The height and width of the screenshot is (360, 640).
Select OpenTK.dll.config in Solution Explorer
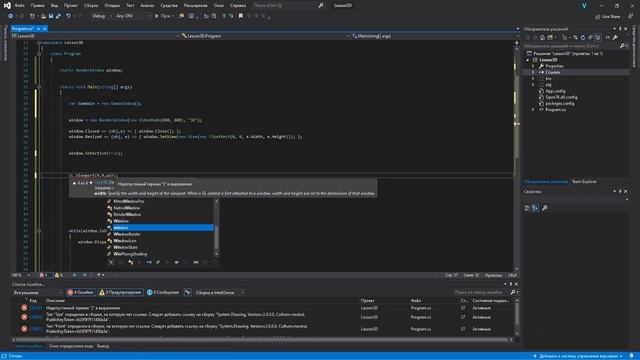tap(561, 97)
